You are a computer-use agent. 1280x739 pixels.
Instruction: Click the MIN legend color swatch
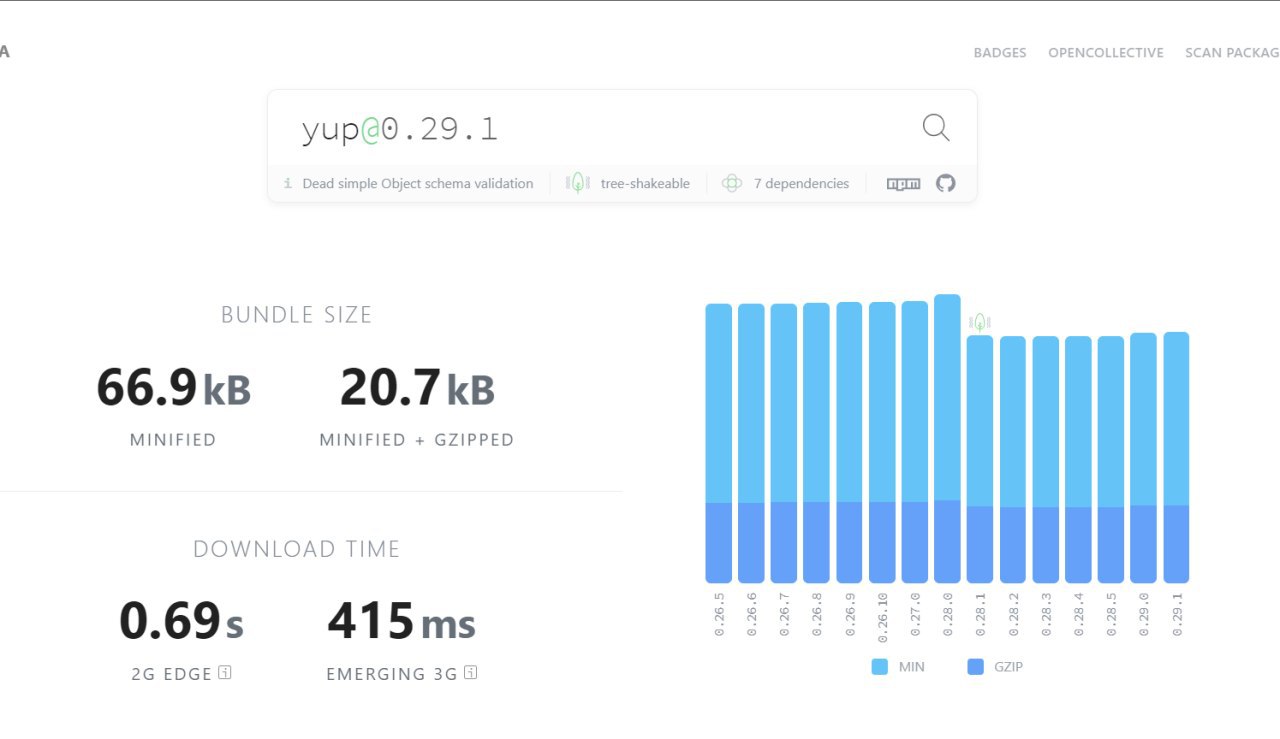tap(880, 667)
